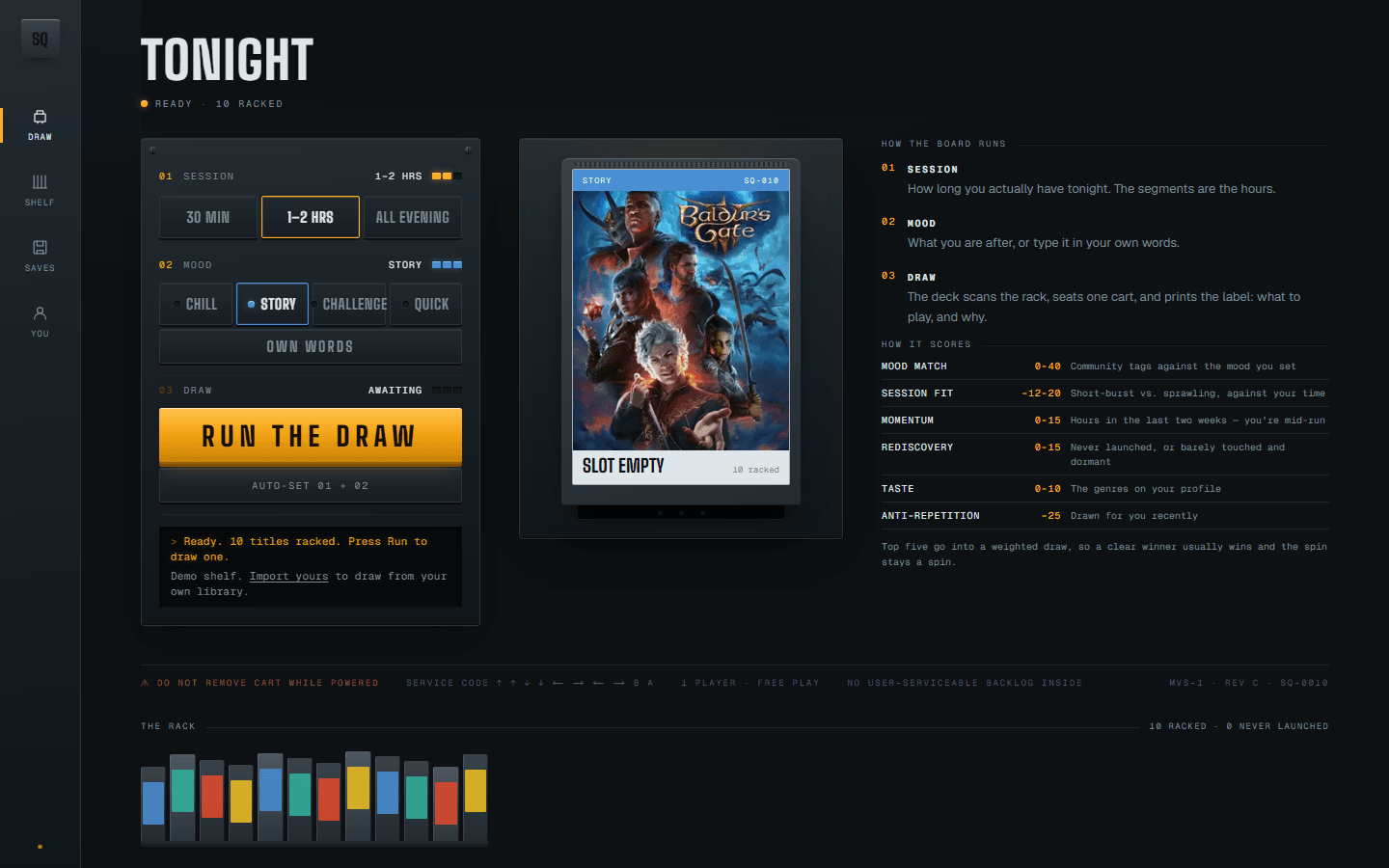Click the '1 PLAYER · FREE PLAY' footer text
The height and width of the screenshot is (868, 1389).
[x=750, y=683]
